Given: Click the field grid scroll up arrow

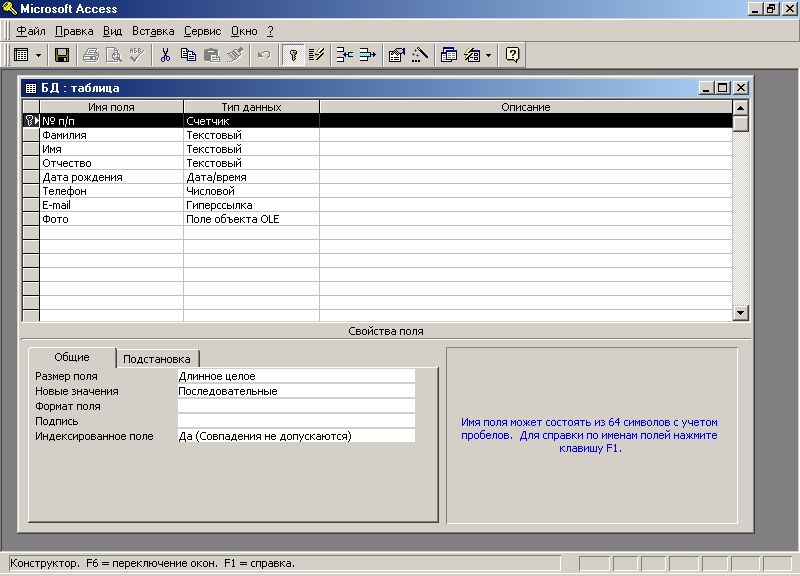Looking at the screenshot, I should click(740, 108).
